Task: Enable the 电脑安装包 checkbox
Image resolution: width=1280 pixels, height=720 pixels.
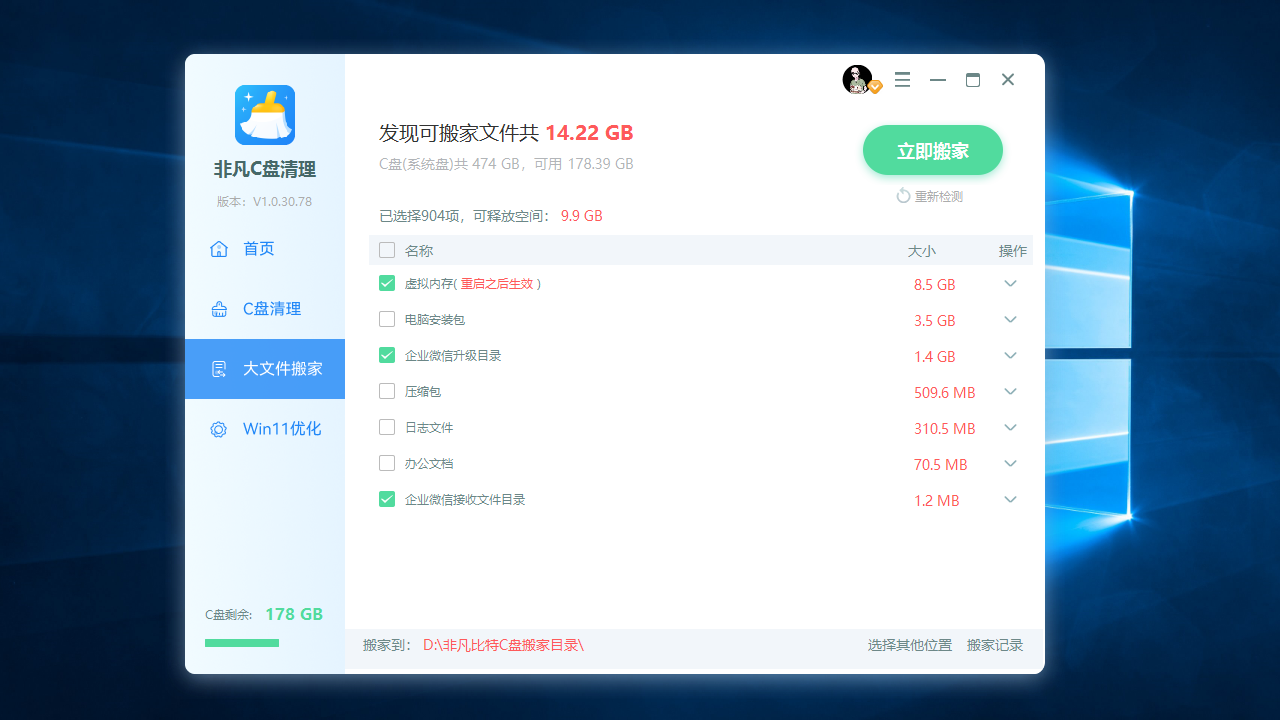Action: pyautogui.click(x=387, y=319)
